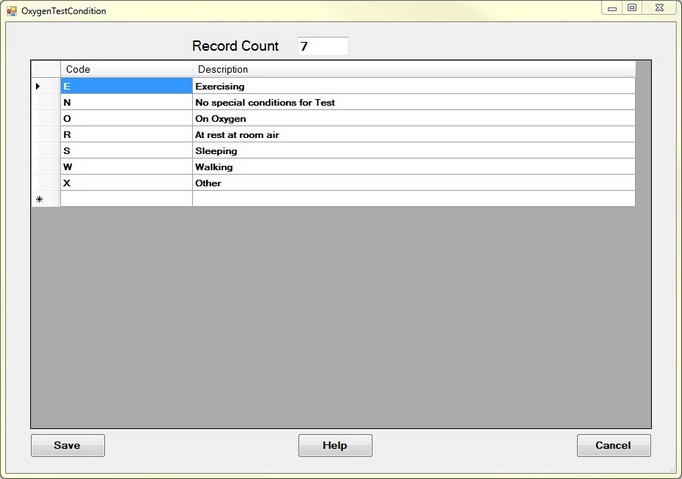682x479 pixels.
Task: Select the On Oxygen description cell
Action: coord(413,118)
